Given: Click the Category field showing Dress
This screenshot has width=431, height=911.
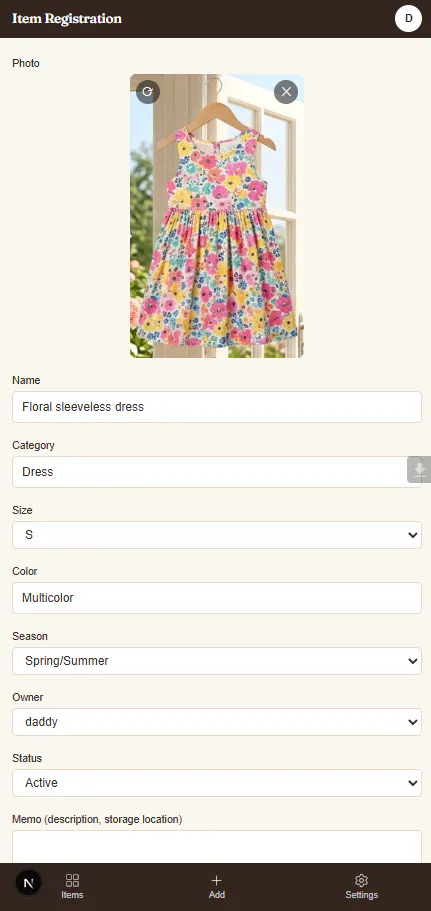Looking at the screenshot, I should [217, 472].
